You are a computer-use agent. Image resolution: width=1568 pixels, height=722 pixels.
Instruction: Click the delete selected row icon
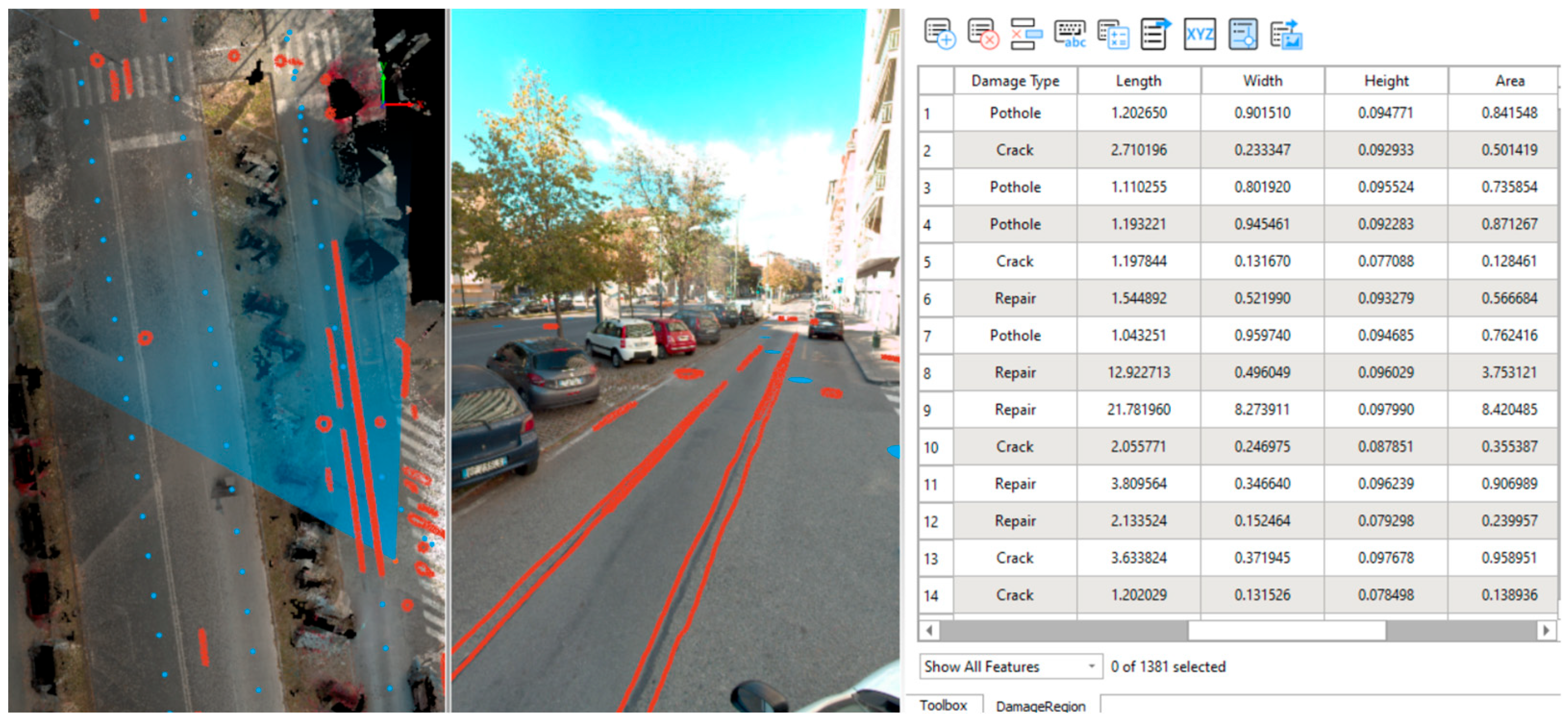tap(1026, 34)
